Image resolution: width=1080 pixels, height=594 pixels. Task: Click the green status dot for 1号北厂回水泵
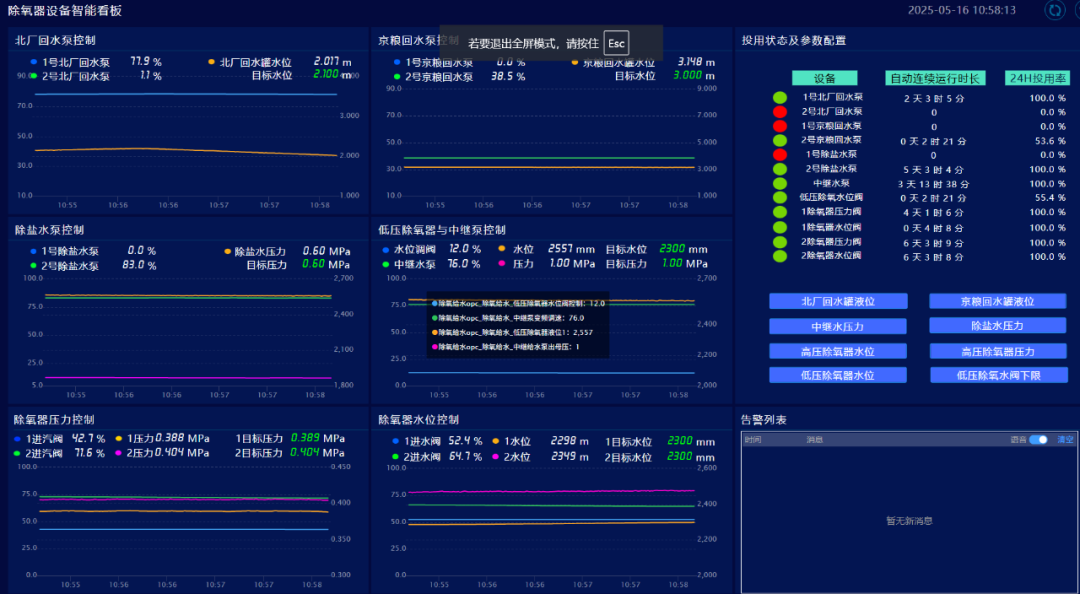click(780, 98)
